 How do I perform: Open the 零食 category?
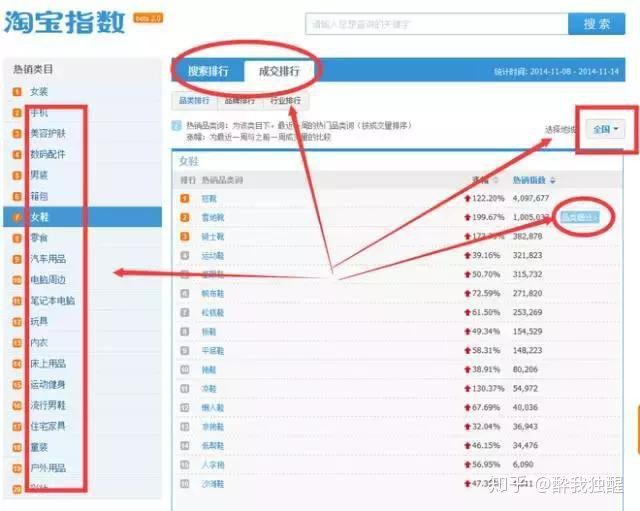coord(39,238)
